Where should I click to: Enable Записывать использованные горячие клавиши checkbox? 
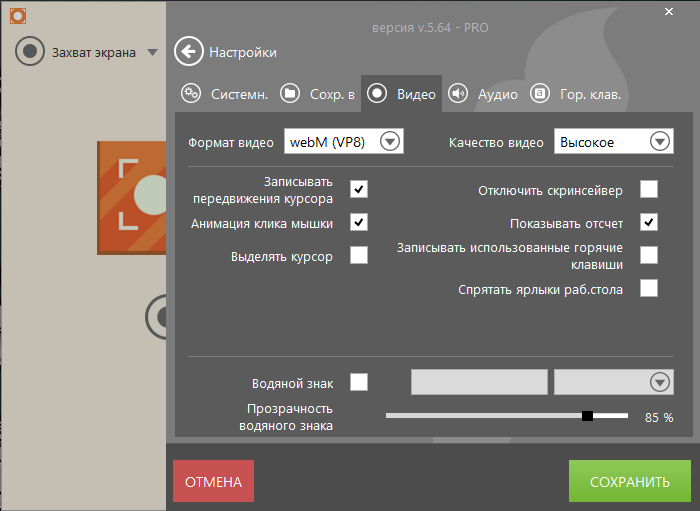pyautogui.click(x=649, y=255)
